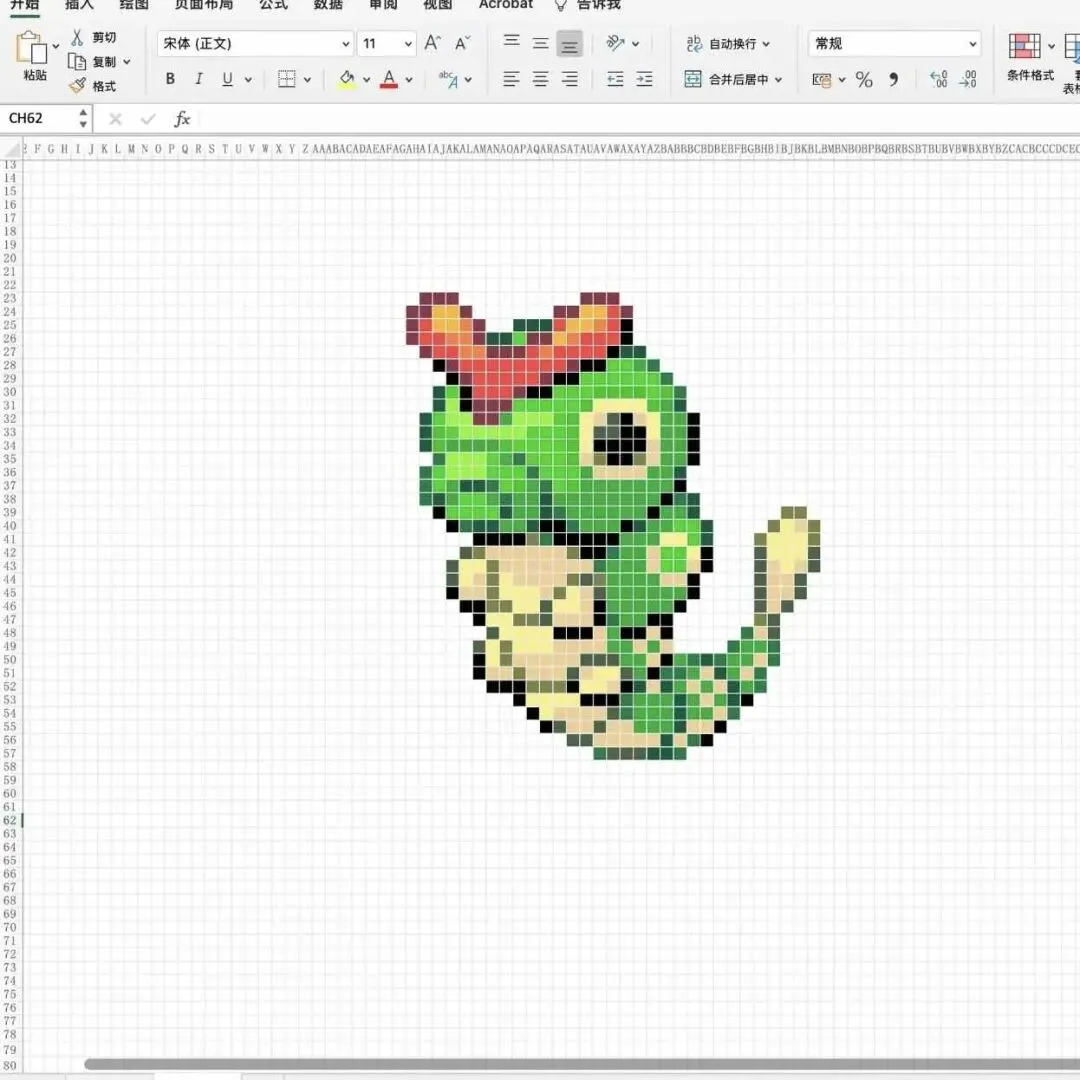Screen dimensions: 1080x1080
Task: Increase font size with large A icon
Action: click(432, 43)
